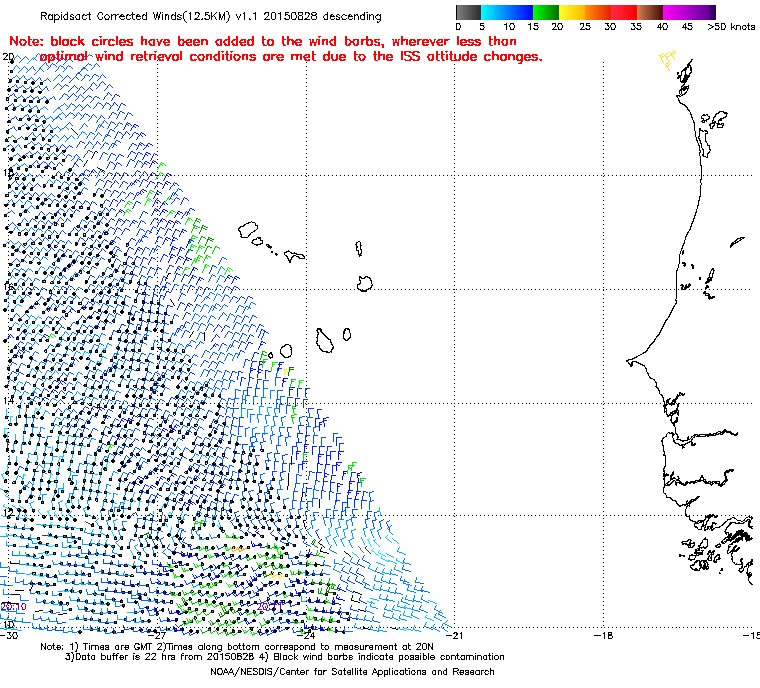Click the green 15-20 knots legend segment
Image resolution: width=760 pixels, height=688 pixels.
point(546,12)
